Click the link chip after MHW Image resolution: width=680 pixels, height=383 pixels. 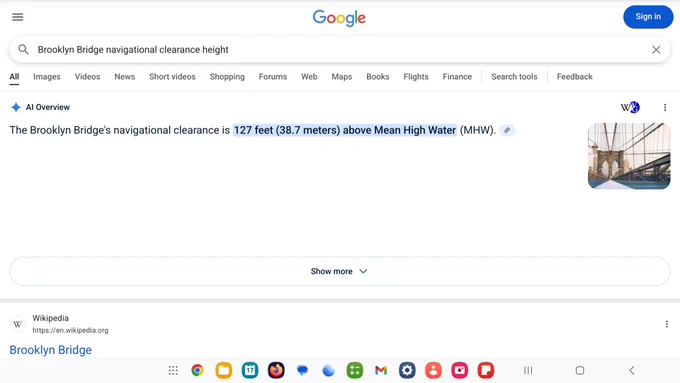507,130
